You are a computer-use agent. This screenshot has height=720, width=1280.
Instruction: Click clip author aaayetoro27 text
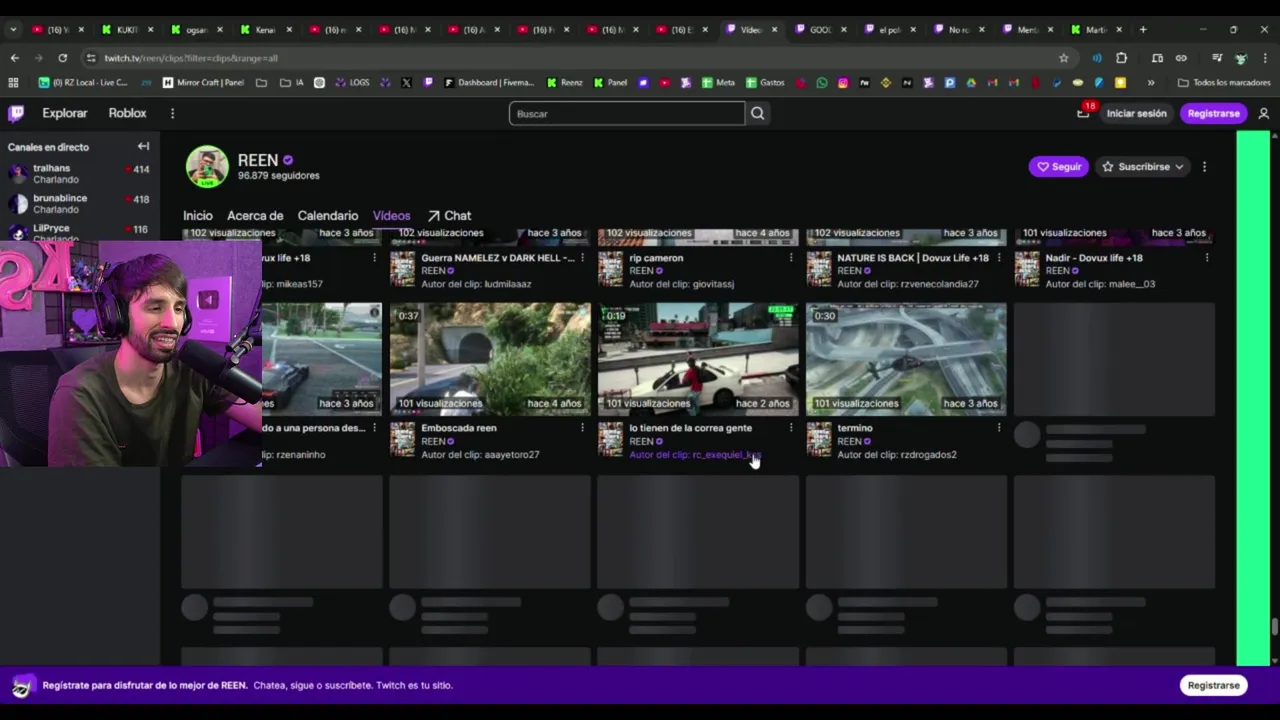[480, 455]
